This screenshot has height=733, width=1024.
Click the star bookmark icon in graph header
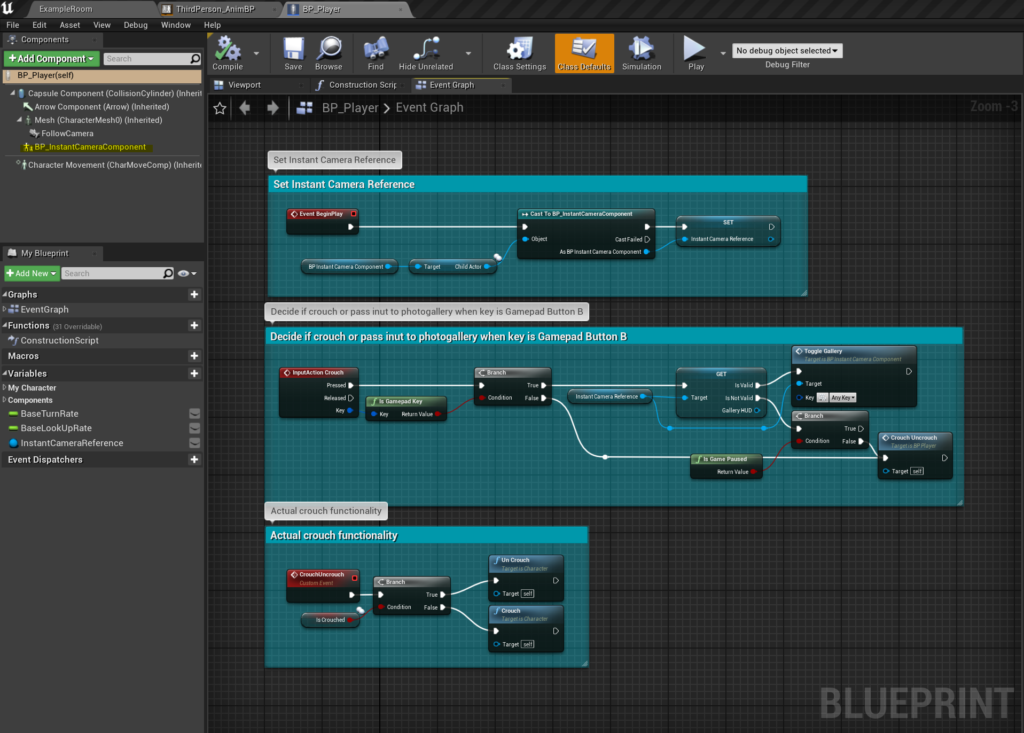pyautogui.click(x=220, y=108)
